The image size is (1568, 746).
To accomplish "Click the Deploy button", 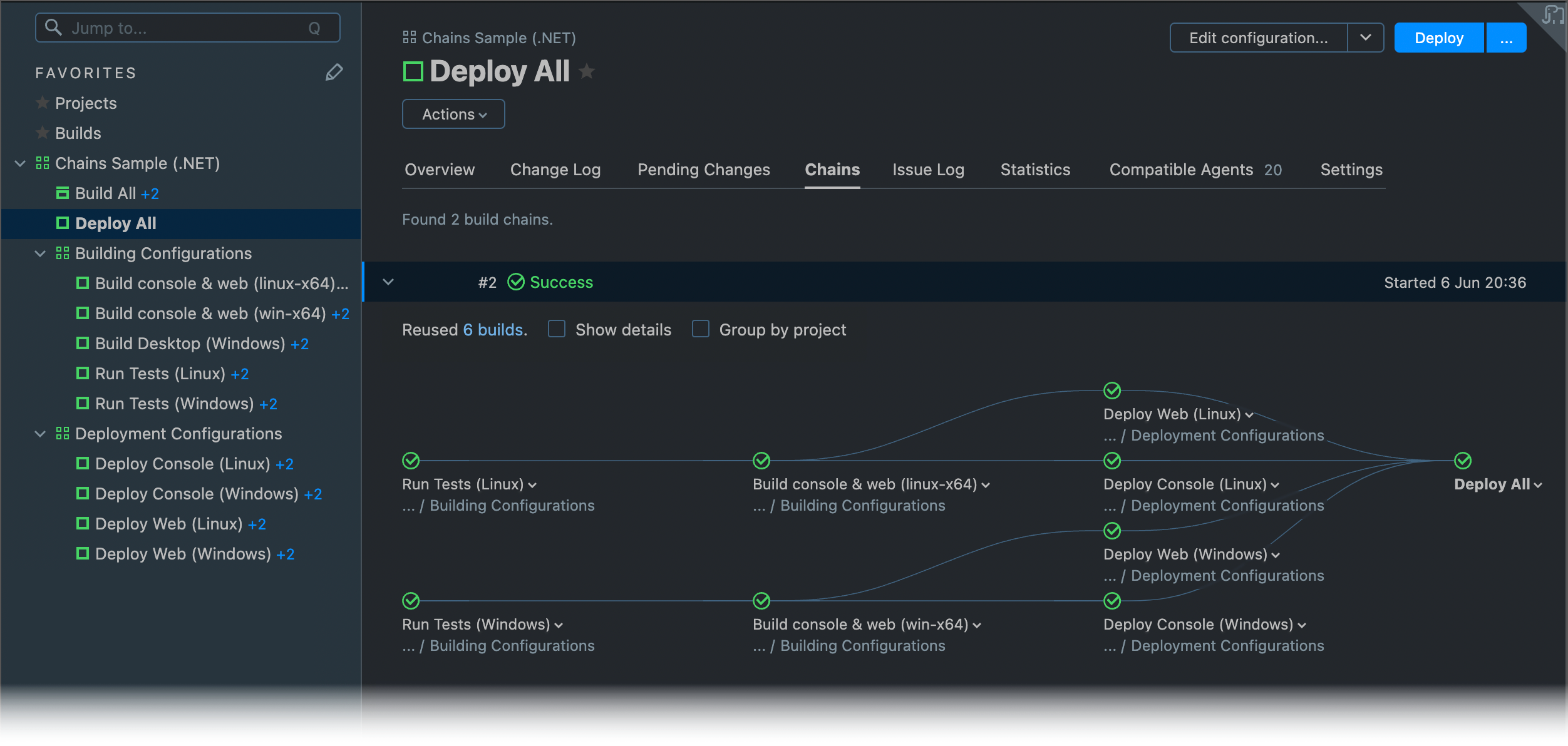I will tap(1438, 38).
